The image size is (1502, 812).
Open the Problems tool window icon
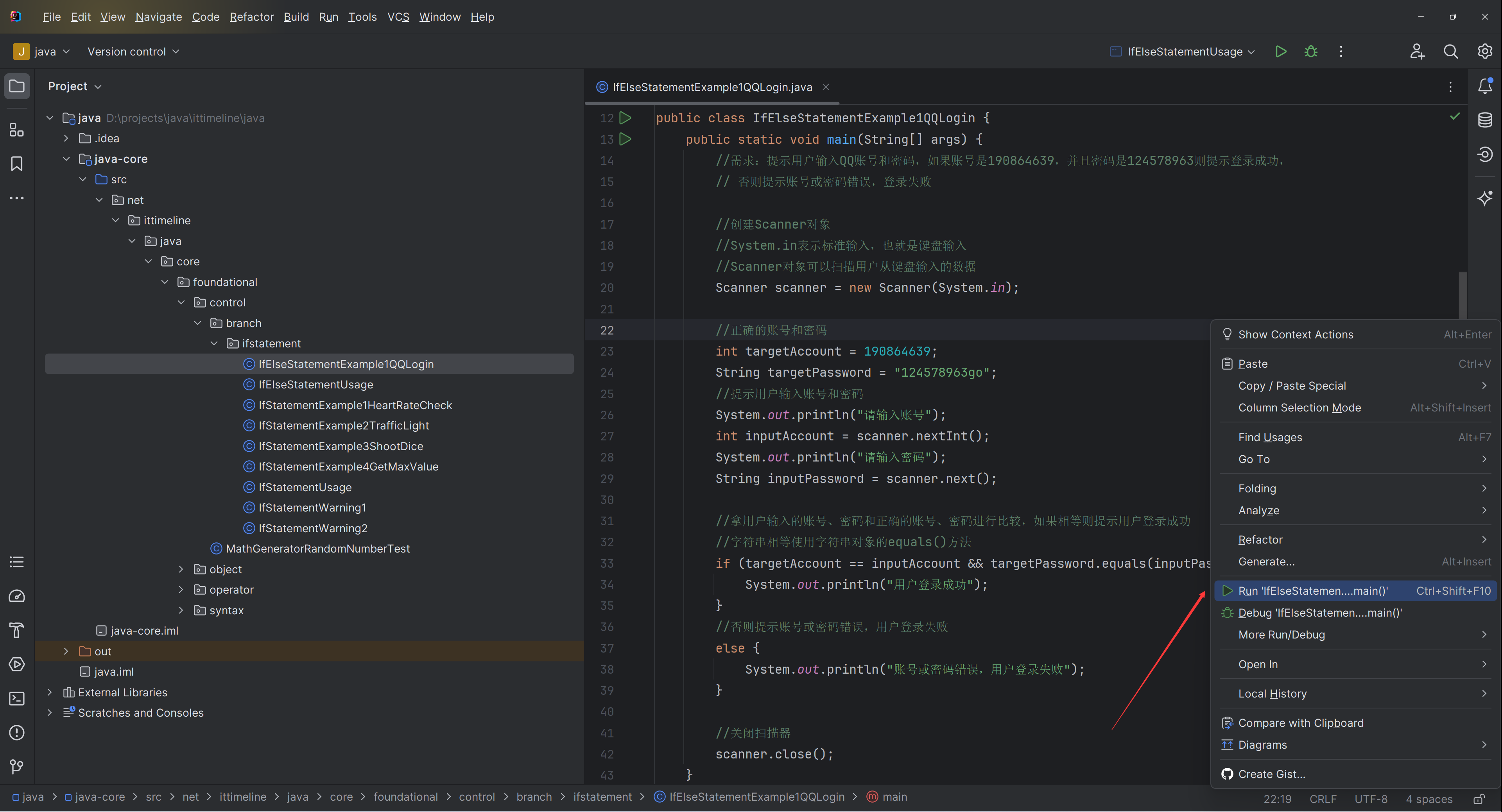[x=17, y=733]
